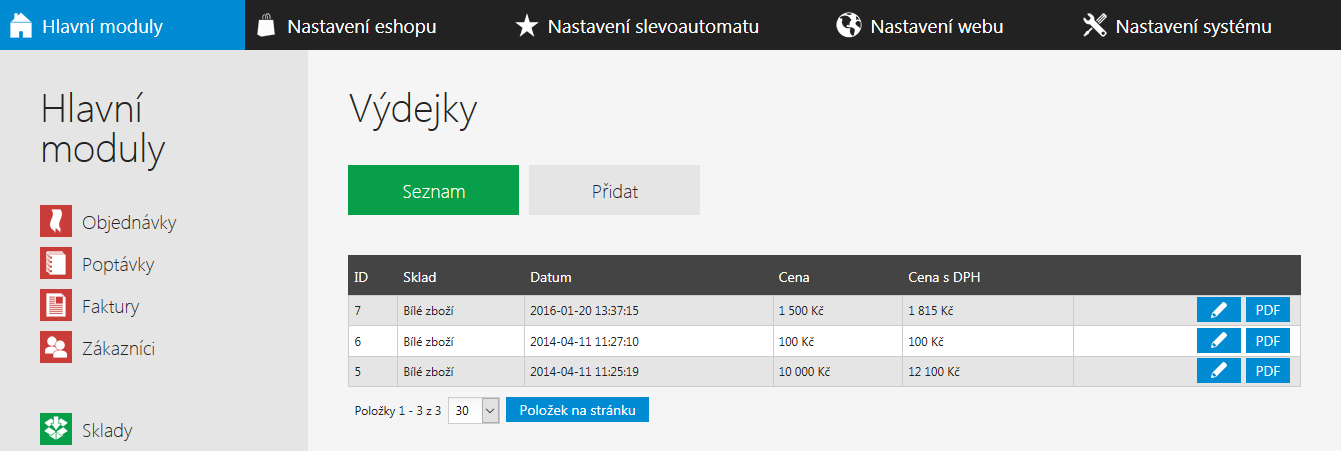The image size is (1341, 451).
Task: Switch to Nastavení eshopu menu
Action: click(x=347, y=25)
